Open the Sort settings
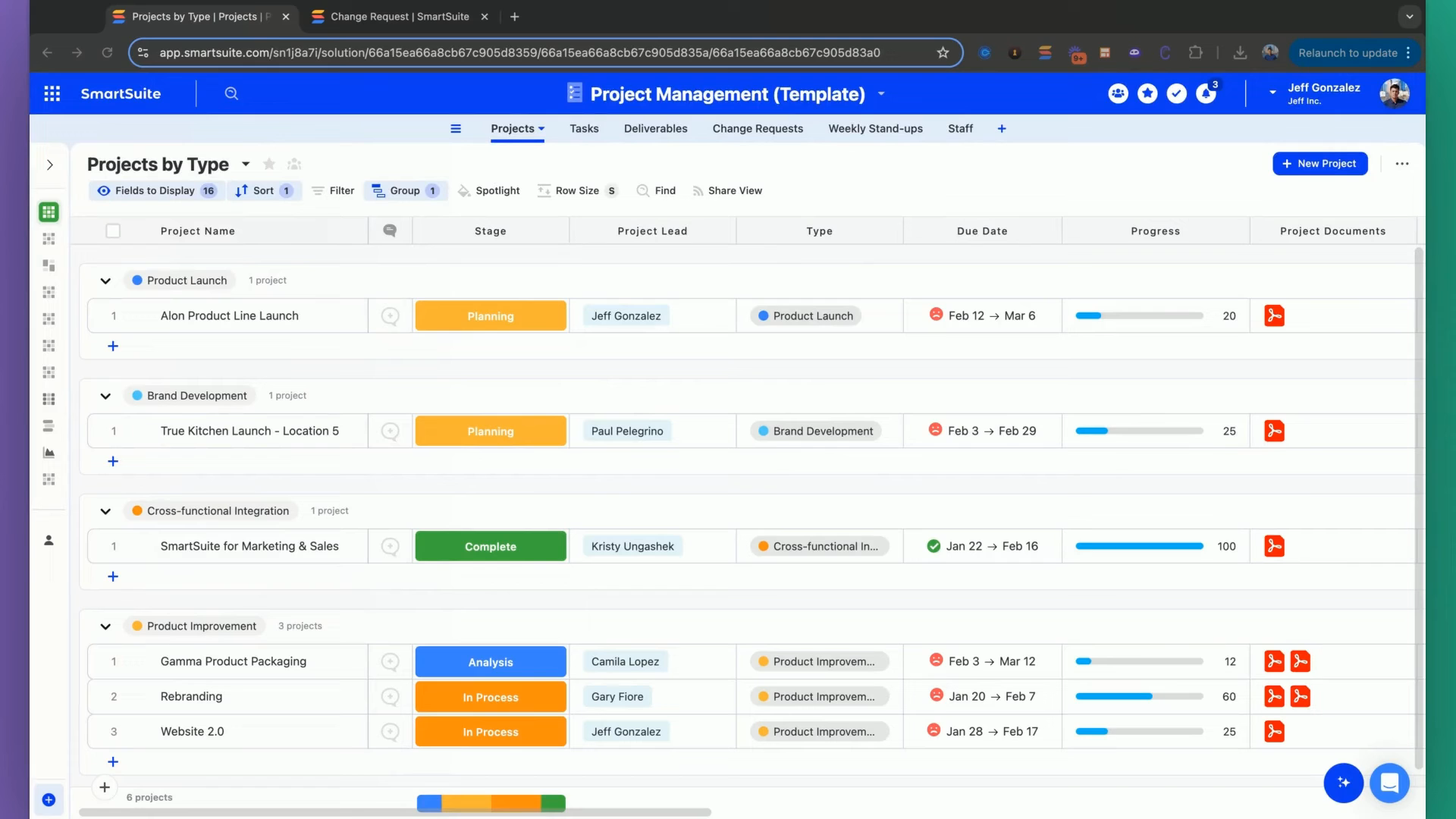The image size is (1456, 819). 264,191
